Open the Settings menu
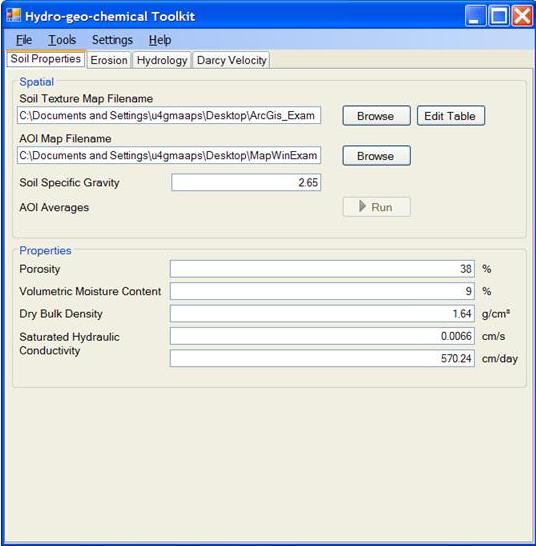The height and width of the screenshot is (546, 536). tap(112, 40)
